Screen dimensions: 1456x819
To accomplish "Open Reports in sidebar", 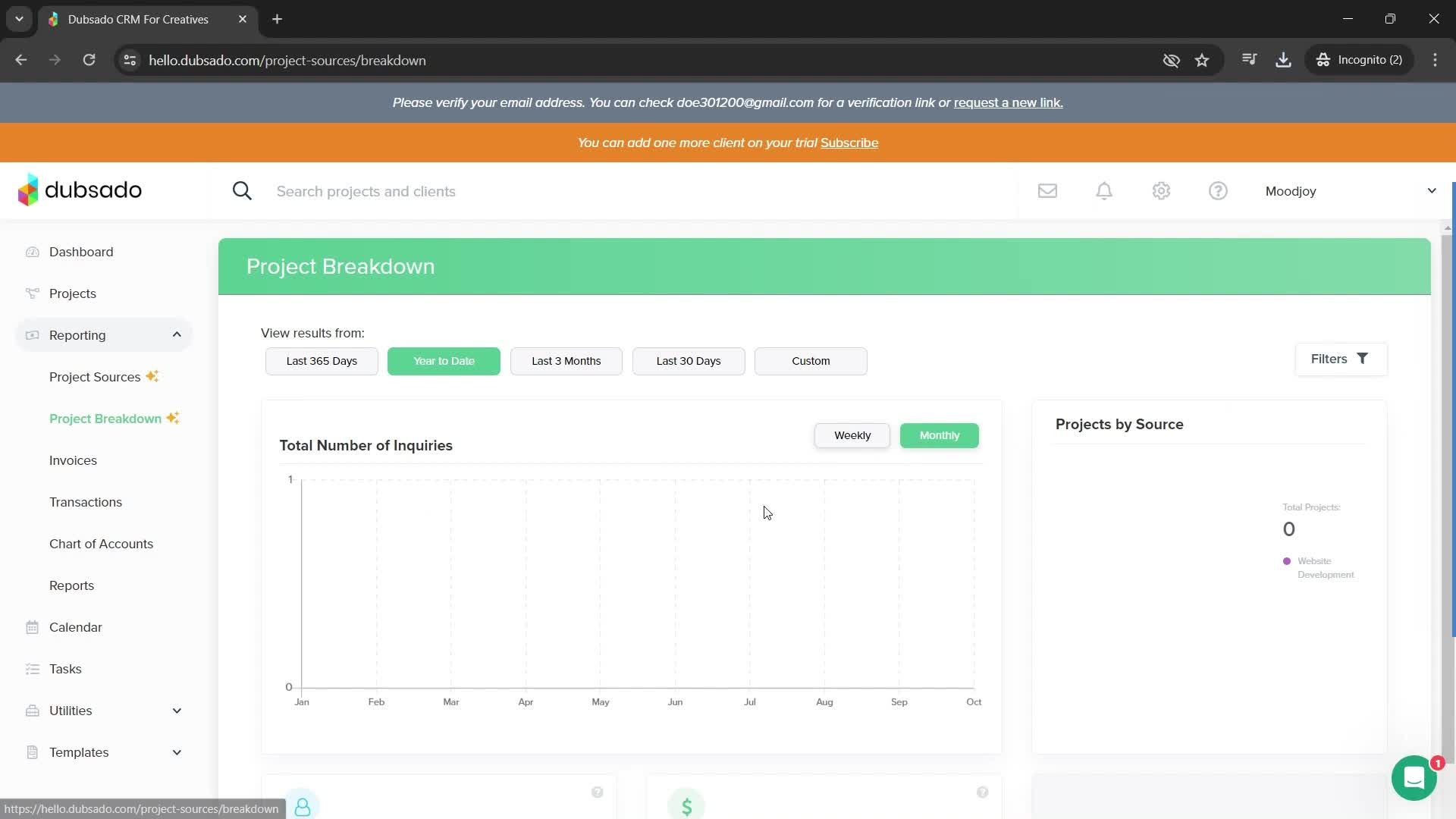I will (x=71, y=585).
